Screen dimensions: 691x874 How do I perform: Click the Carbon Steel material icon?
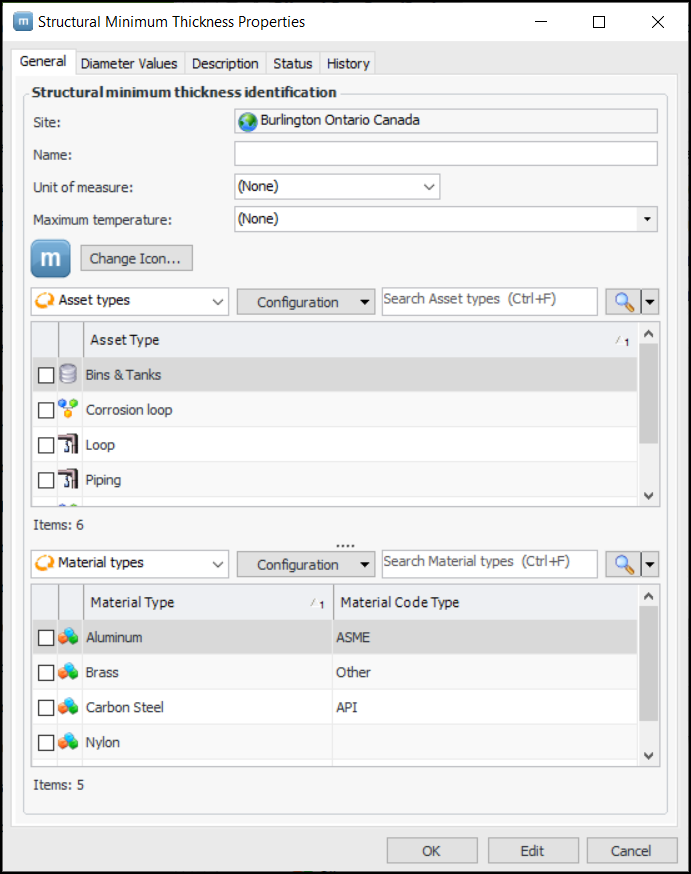click(68, 707)
